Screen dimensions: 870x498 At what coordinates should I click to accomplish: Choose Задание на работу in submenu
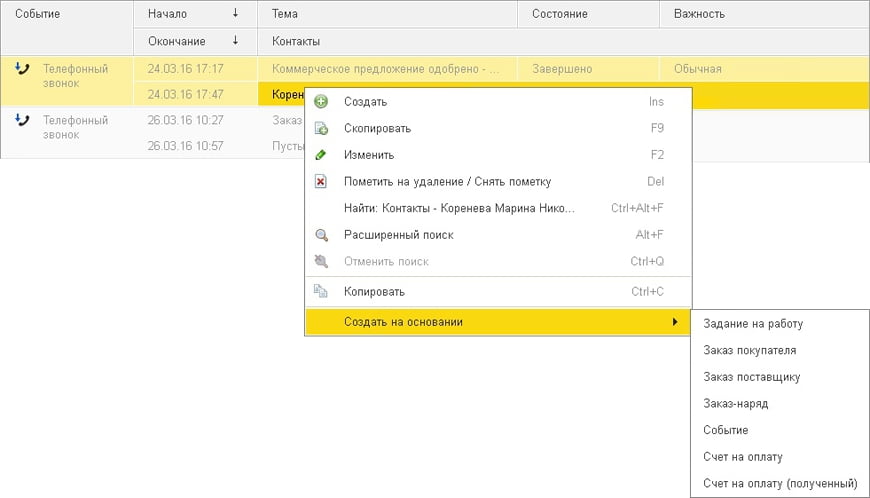[780, 323]
